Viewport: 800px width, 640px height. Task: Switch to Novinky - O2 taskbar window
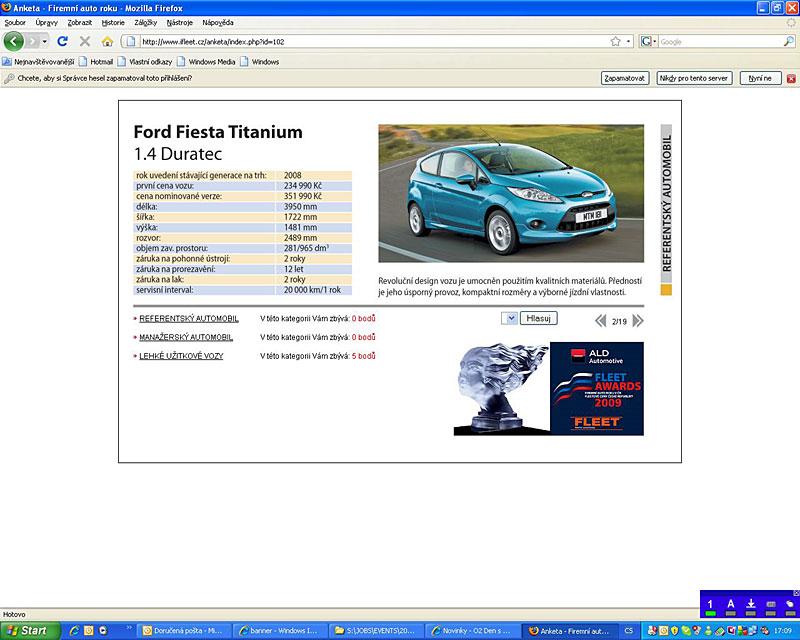click(471, 631)
